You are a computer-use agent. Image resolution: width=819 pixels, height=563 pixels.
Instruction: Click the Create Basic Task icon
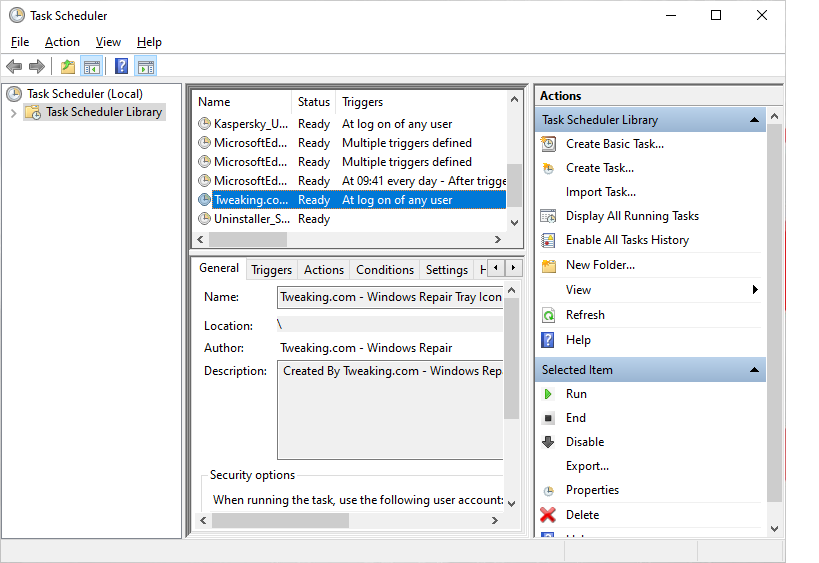tap(548, 144)
